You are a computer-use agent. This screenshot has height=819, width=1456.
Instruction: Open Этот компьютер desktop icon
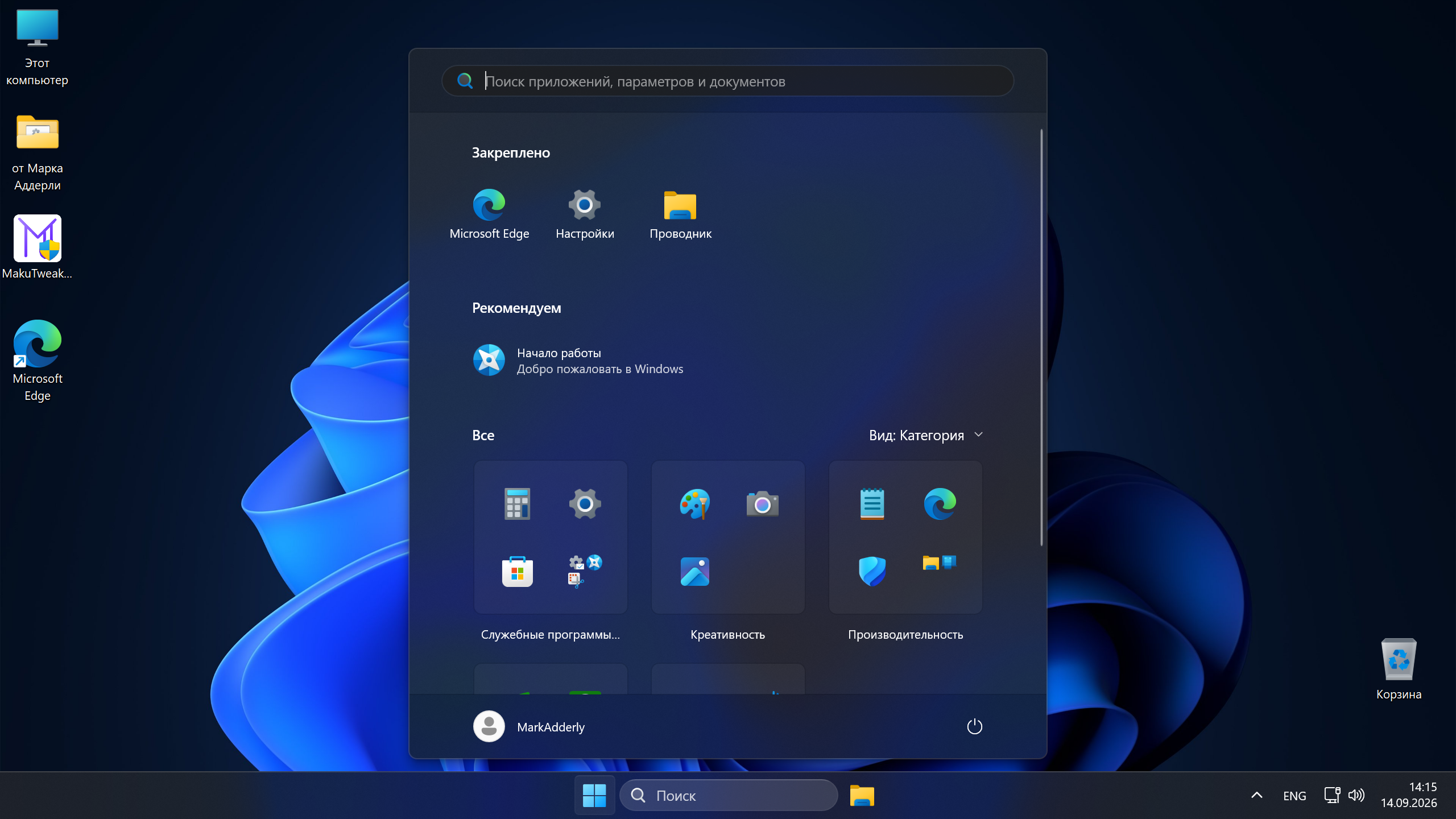pos(37,47)
